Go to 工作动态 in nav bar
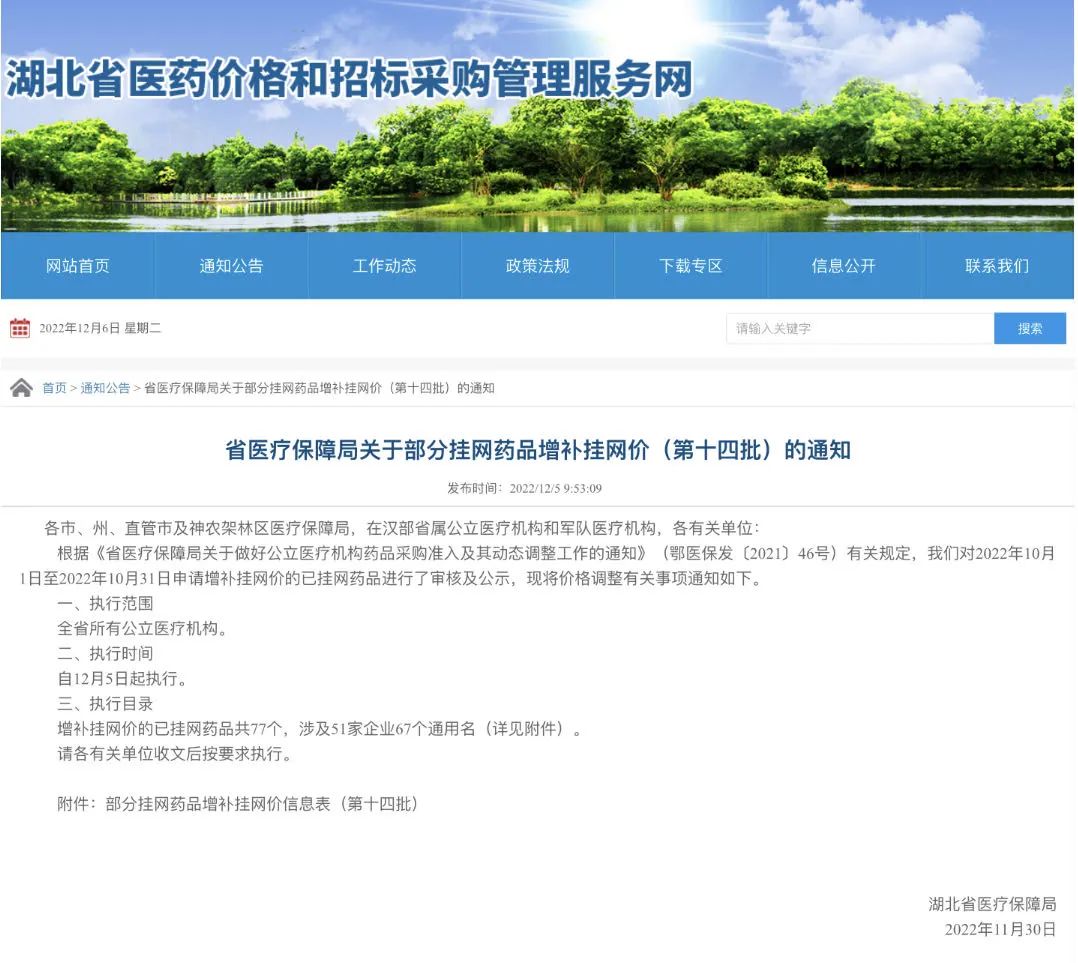 tap(384, 266)
